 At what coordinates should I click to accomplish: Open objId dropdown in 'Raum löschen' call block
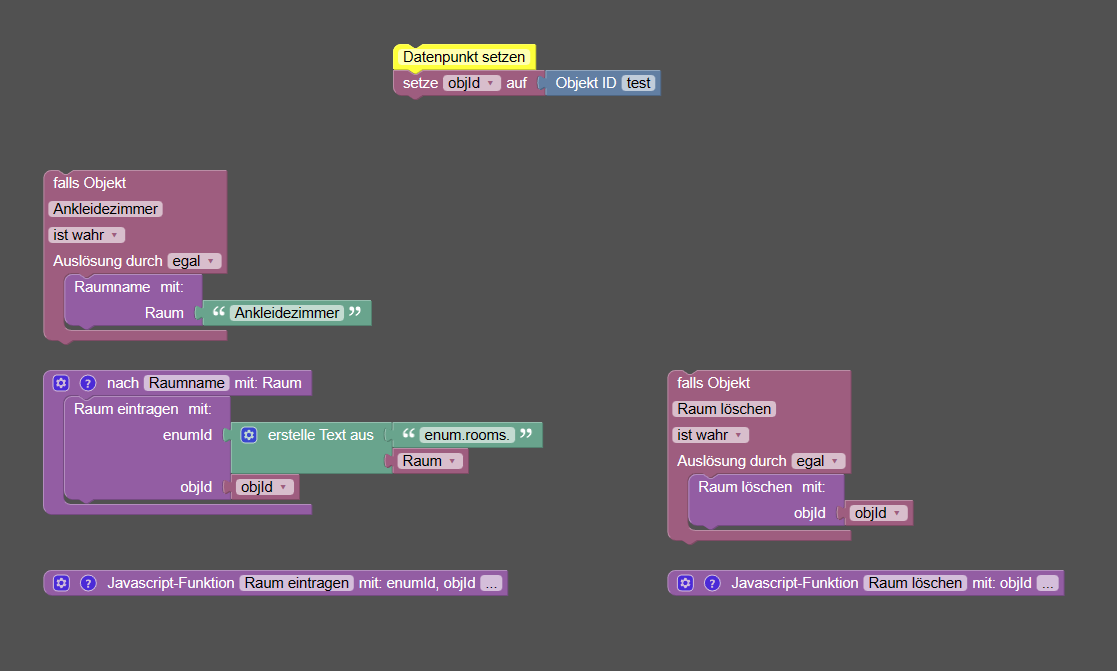(x=879, y=514)
